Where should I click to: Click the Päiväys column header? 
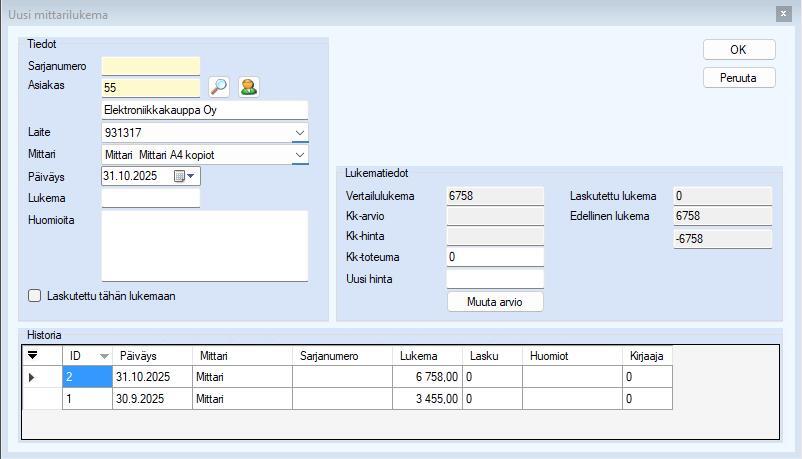(x=150, y=355)
